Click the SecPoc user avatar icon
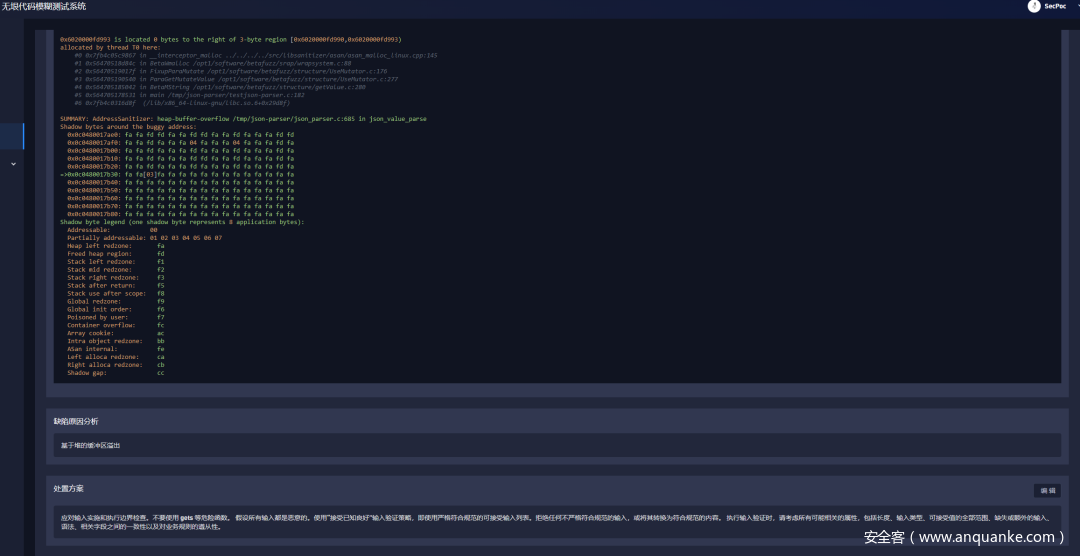 [x=1034, y=6]
